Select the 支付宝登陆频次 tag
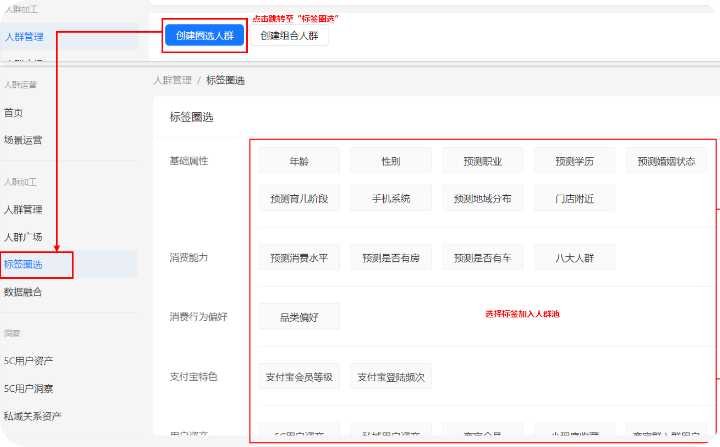 click(391, 376)
